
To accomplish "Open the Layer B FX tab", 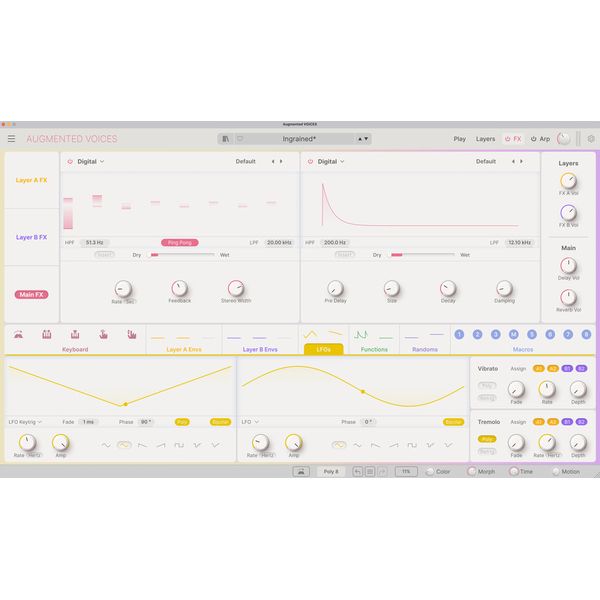I will point(31,237).
